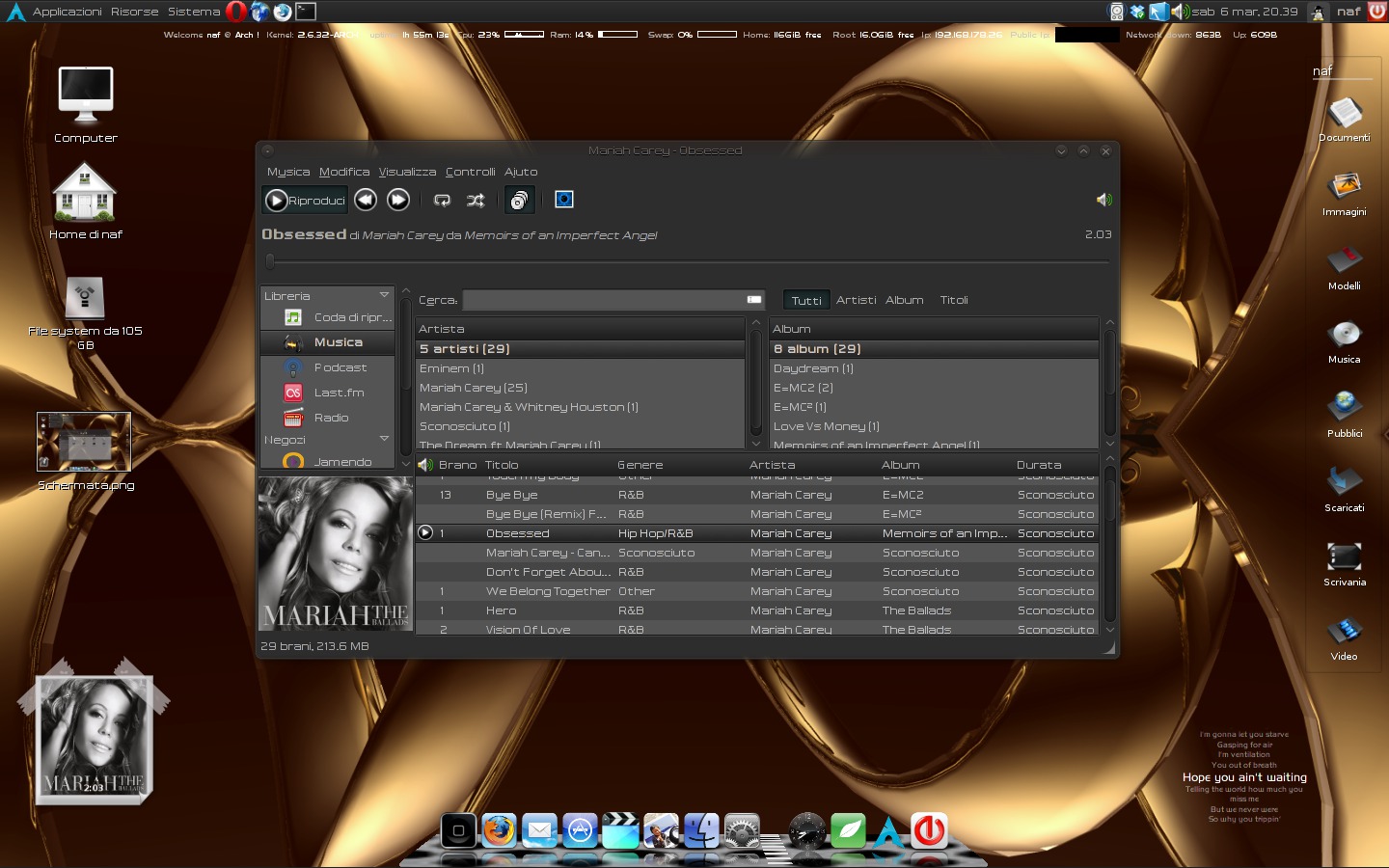Toggle the blue visualization button
Image resolution: width=1389 pixels, height=868 pixels.
click(564, 200)
